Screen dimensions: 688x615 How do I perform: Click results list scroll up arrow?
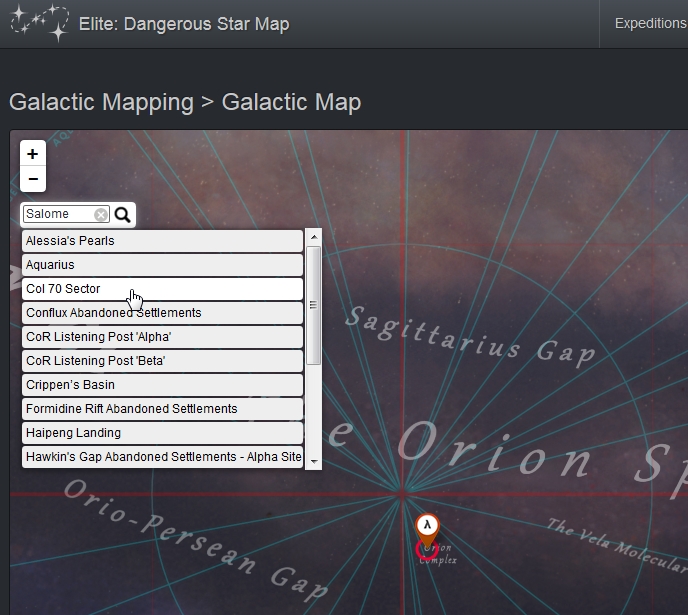(x=314, y=237)
